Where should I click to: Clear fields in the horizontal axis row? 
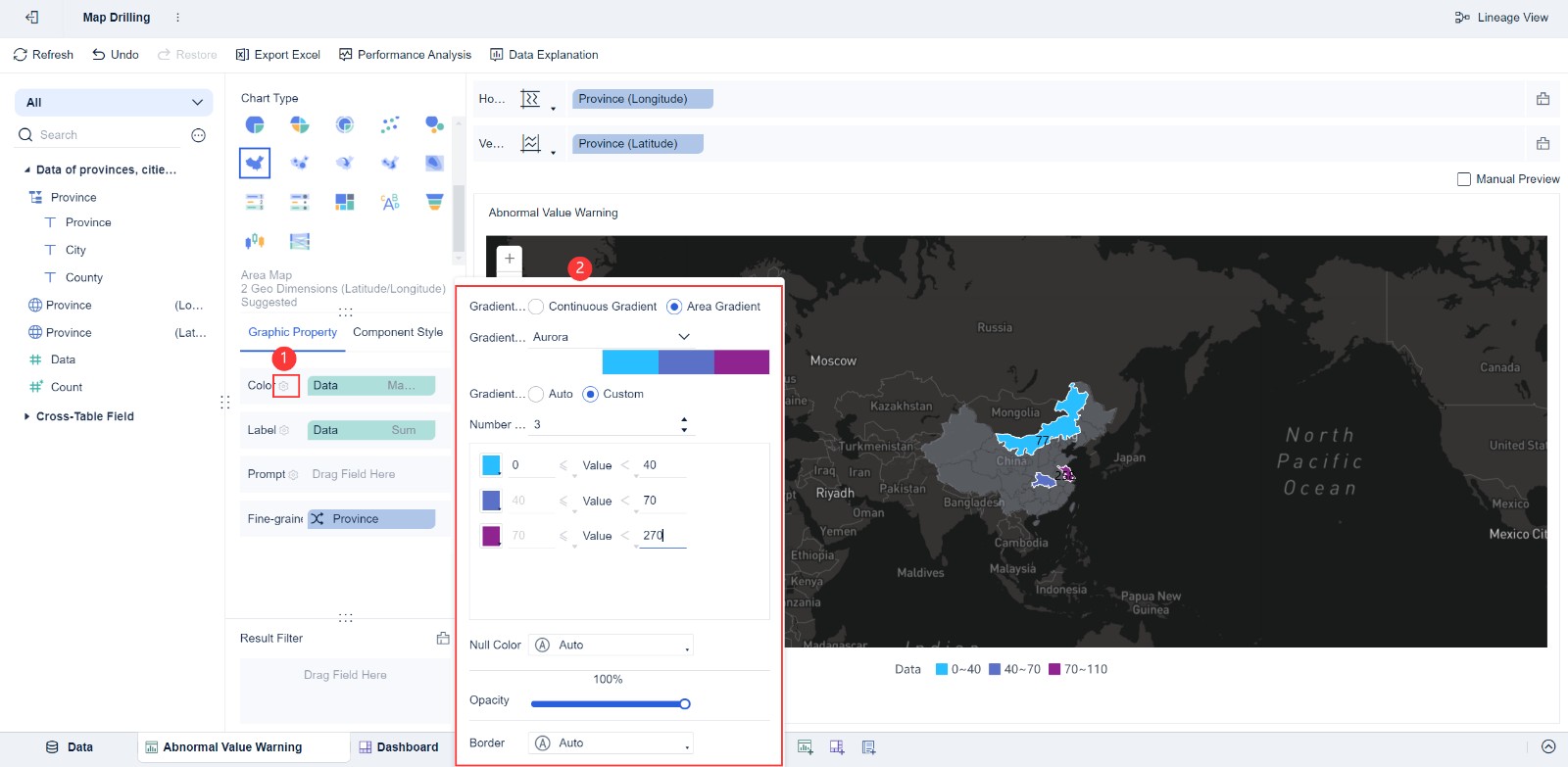(1543, 99)
